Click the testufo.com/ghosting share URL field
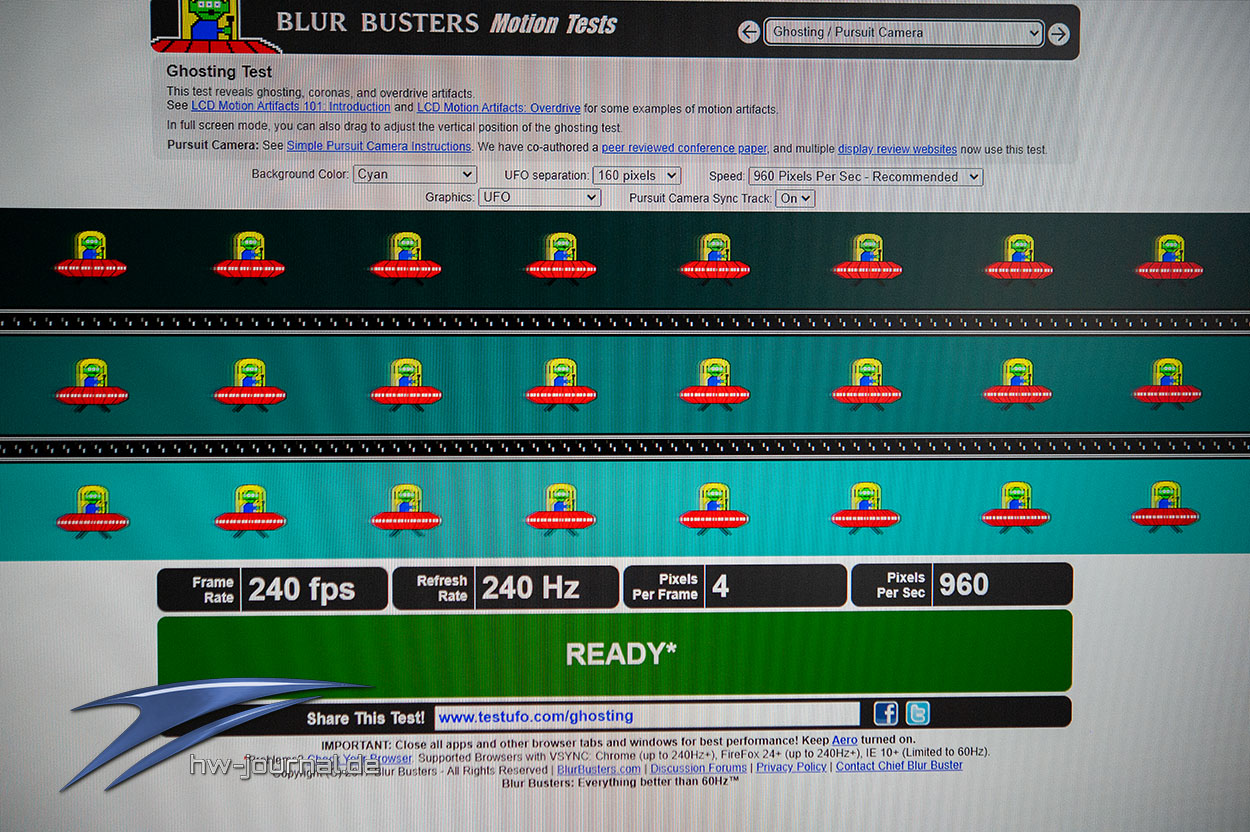 pyautogui.click(x=646, y=716)
